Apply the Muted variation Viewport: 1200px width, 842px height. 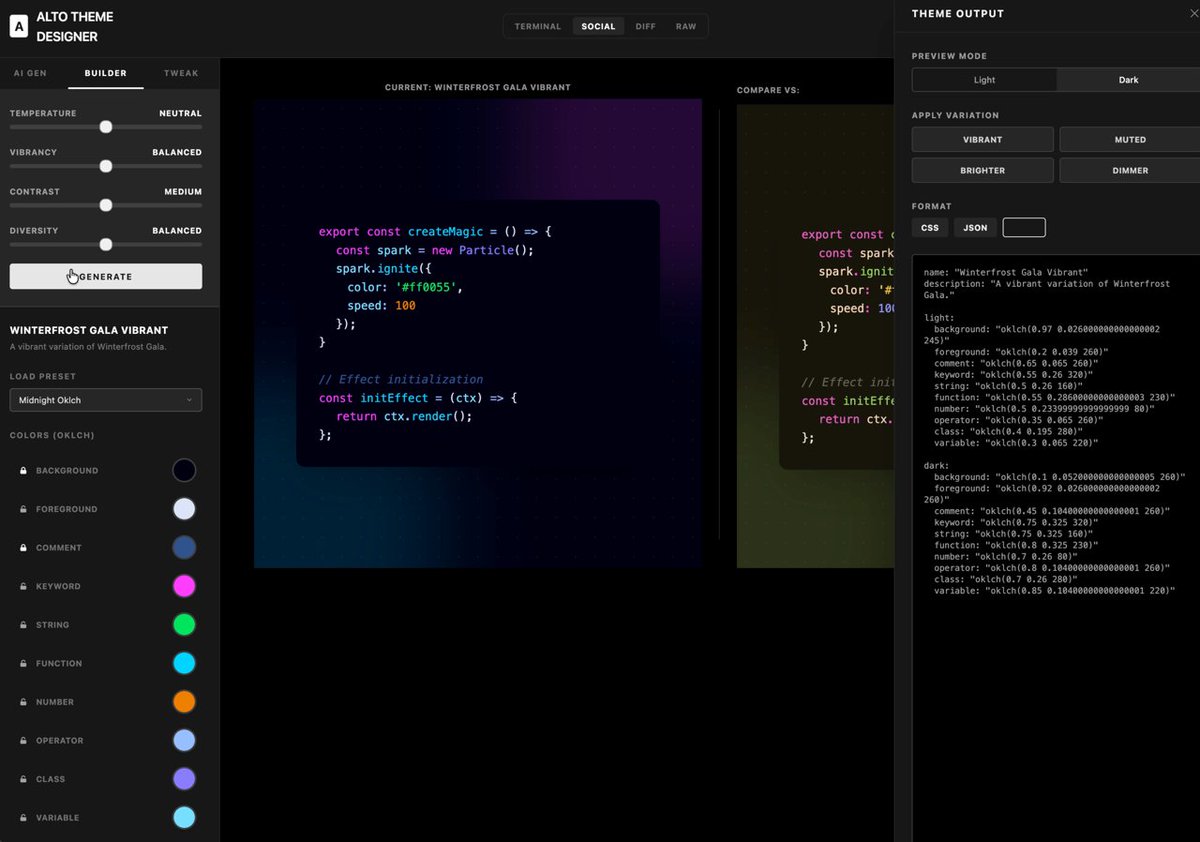1130,140
